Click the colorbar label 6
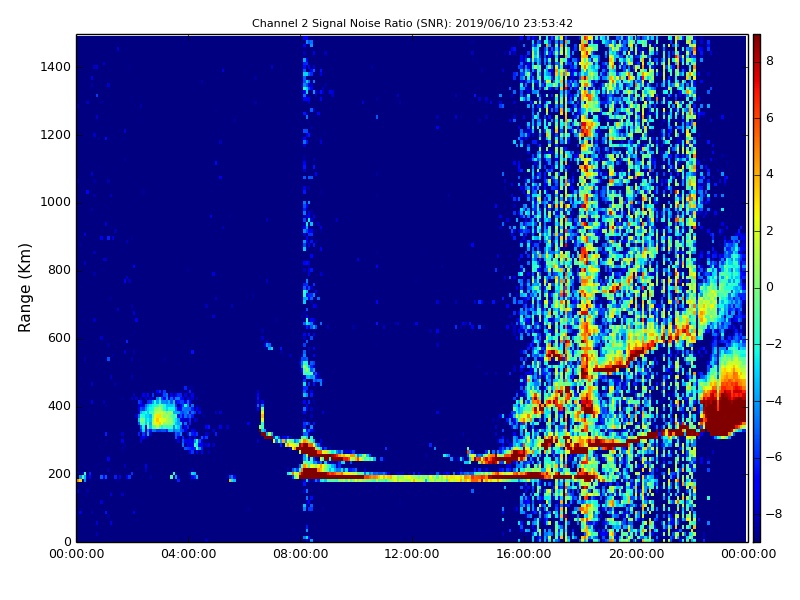The height and width of the screenshot is (600, 800). (770, 118)
